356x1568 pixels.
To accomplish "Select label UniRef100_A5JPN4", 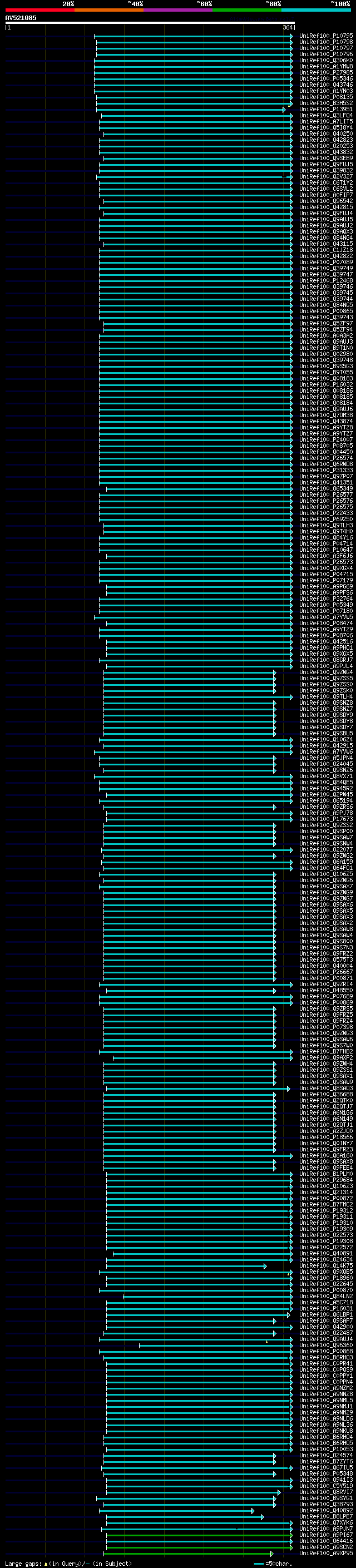I will coord(325,758).
